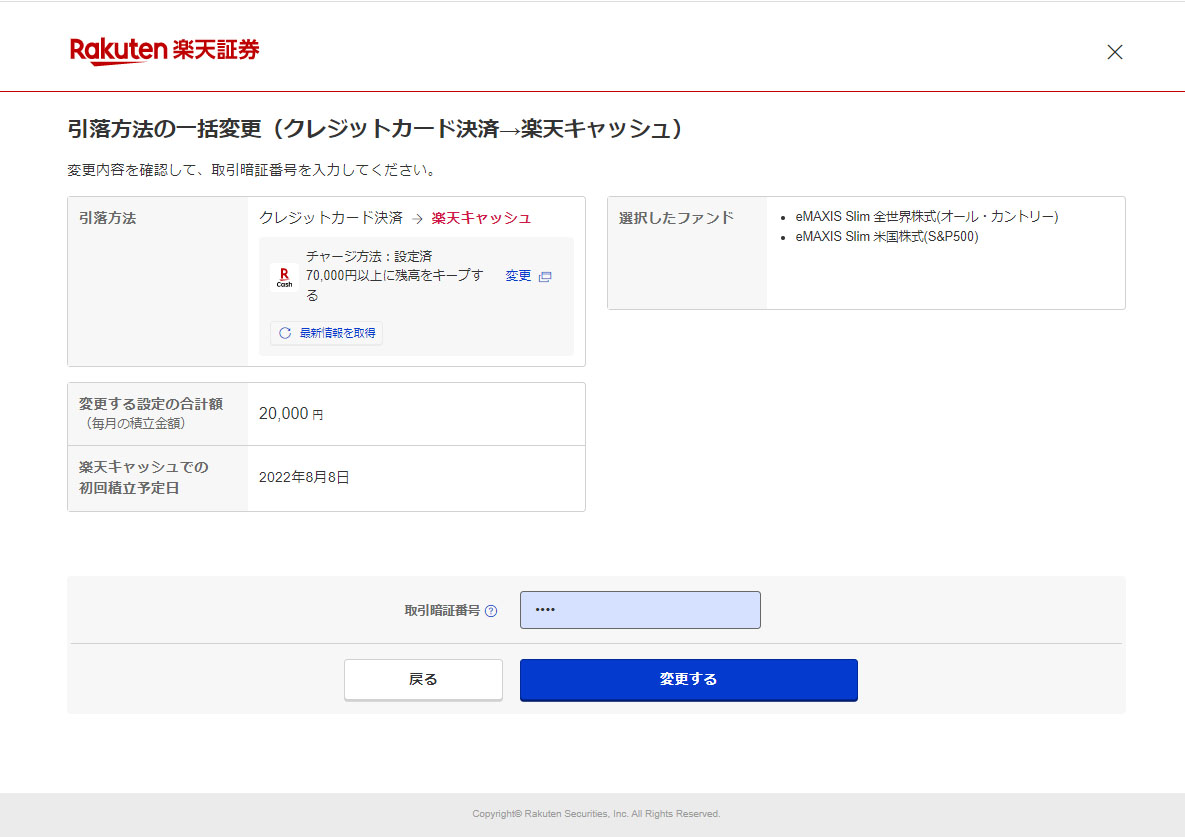Open the 変更 link for charge method
Image resolution: width=1185 pixels, height=837 pixels.
(x=518, y=276)
